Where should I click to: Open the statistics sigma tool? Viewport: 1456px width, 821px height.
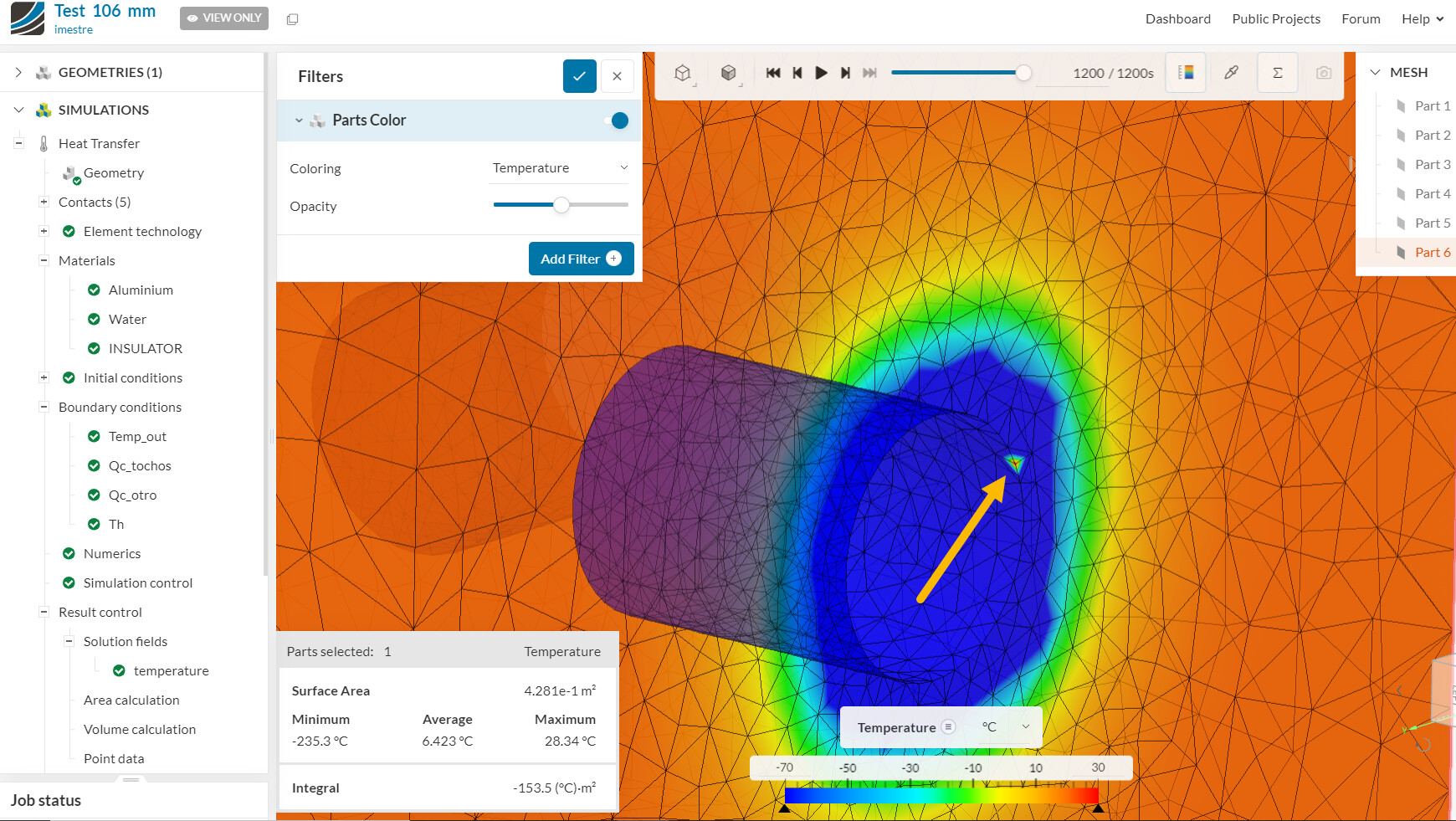pos(1278,73)
